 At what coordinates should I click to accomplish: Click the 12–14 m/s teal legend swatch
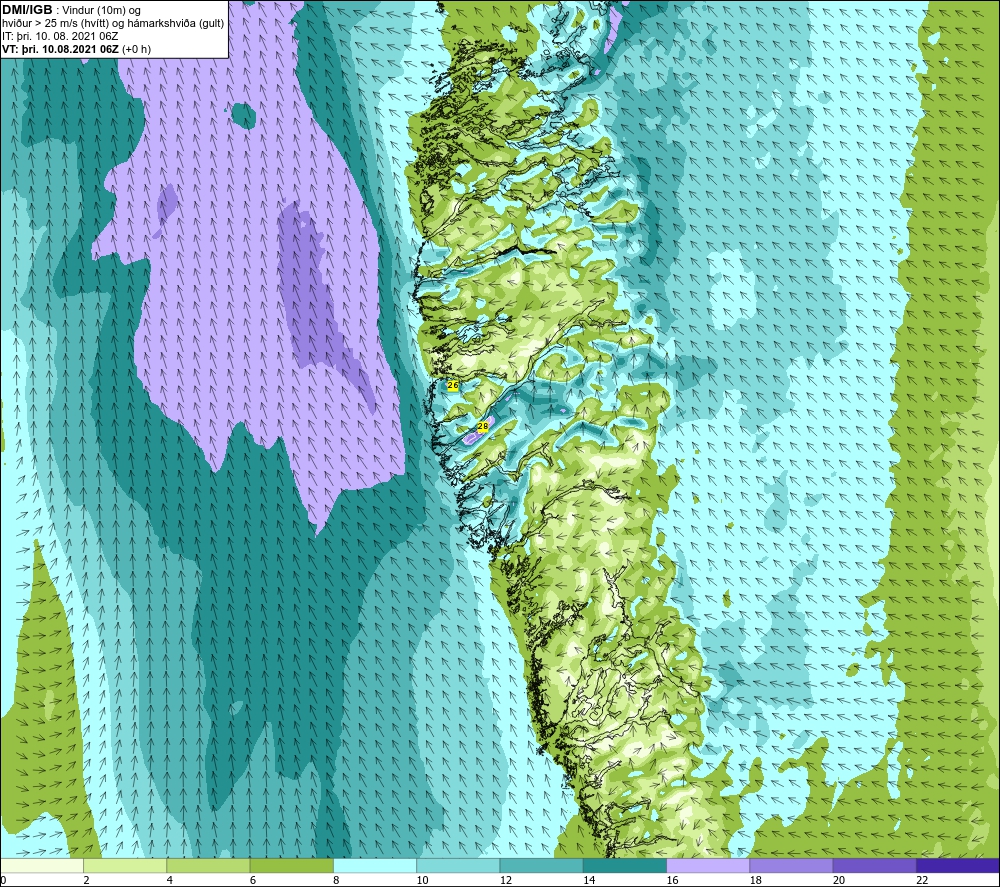[x=541, y=865]
